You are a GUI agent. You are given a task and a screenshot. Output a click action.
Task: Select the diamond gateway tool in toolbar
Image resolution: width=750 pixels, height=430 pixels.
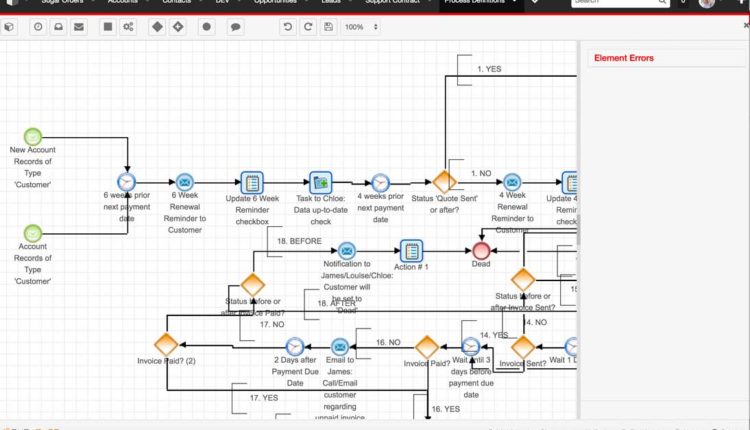pos(157,27)
